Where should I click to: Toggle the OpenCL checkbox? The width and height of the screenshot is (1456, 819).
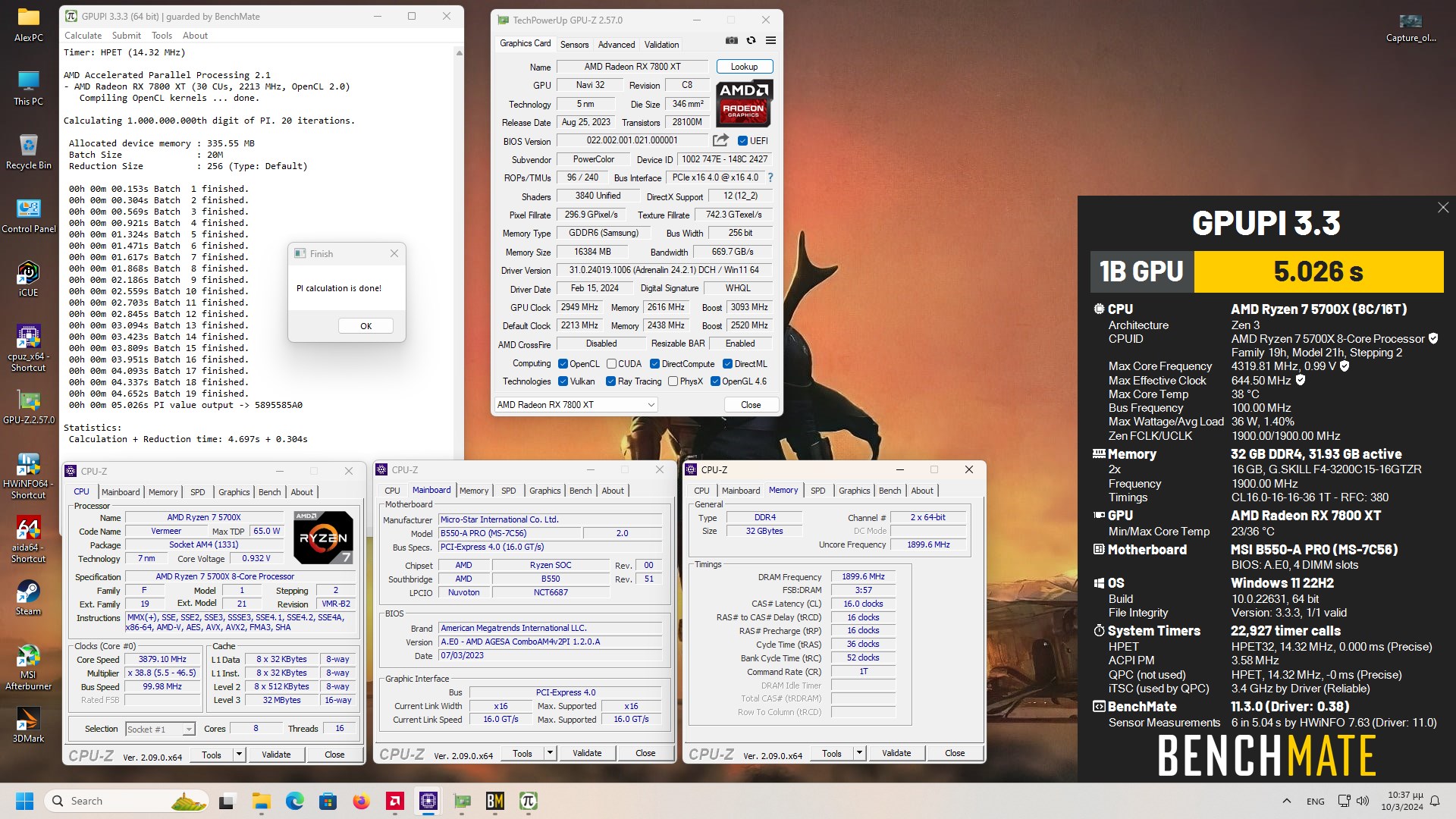click(x=563, y=364)
